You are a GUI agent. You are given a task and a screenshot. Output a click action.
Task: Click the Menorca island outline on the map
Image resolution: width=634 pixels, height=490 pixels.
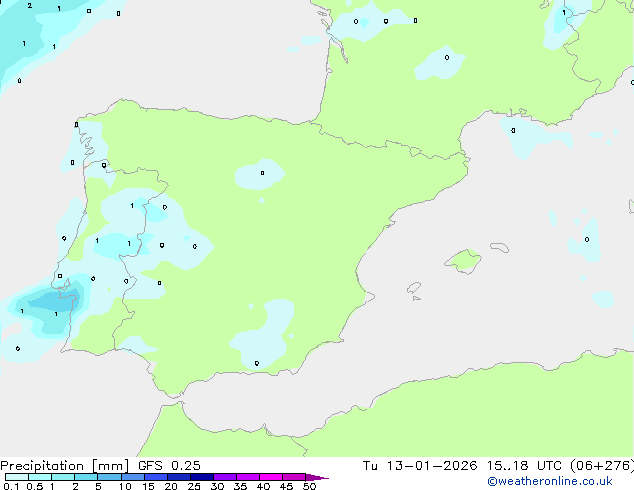tap(499, 247)
